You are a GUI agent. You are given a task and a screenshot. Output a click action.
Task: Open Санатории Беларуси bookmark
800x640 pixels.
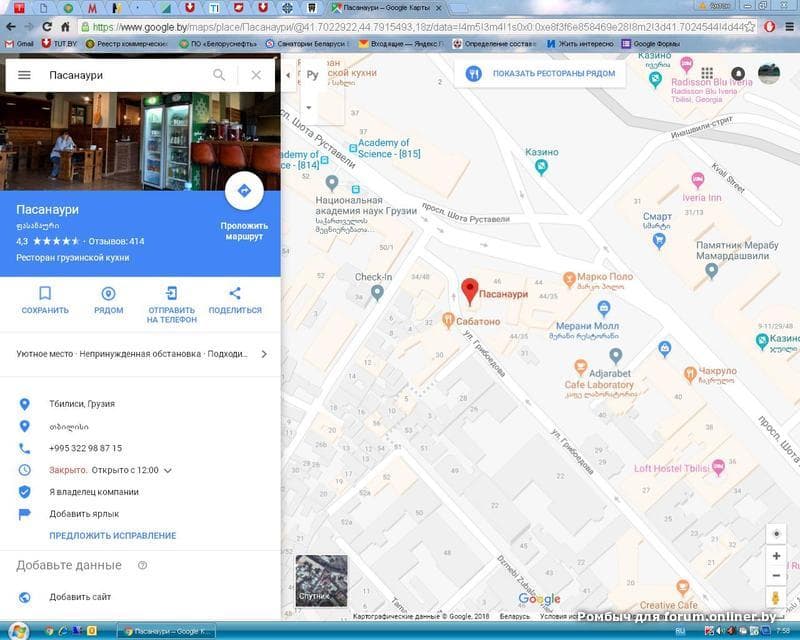click(308, 44)
